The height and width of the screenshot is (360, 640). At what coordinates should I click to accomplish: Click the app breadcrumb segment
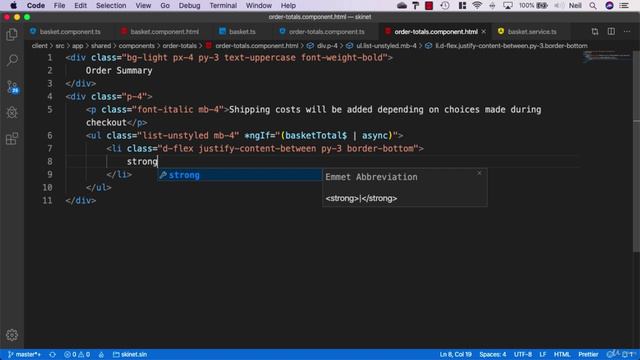78,46
